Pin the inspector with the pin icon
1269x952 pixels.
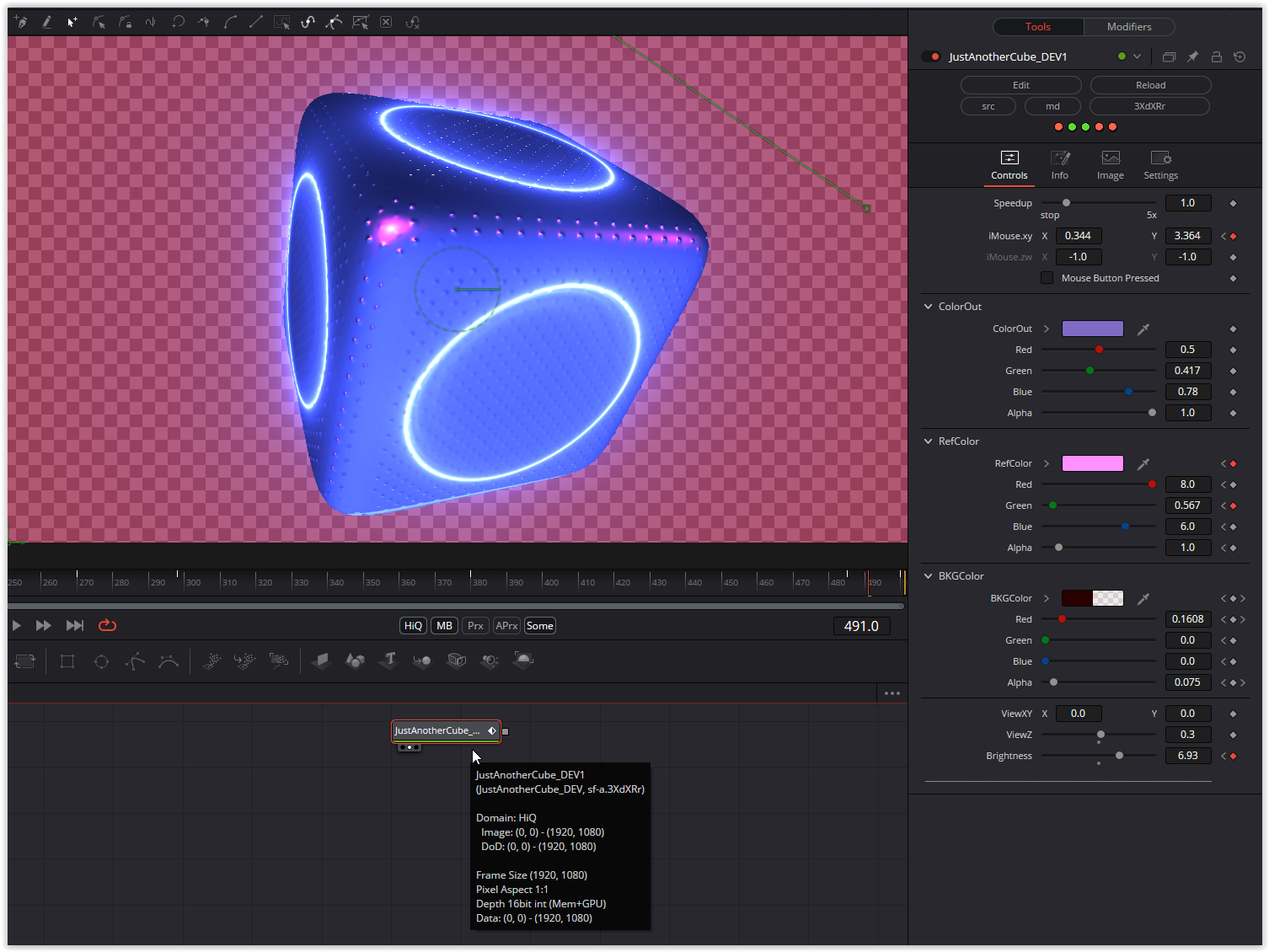click(1192, 56)
